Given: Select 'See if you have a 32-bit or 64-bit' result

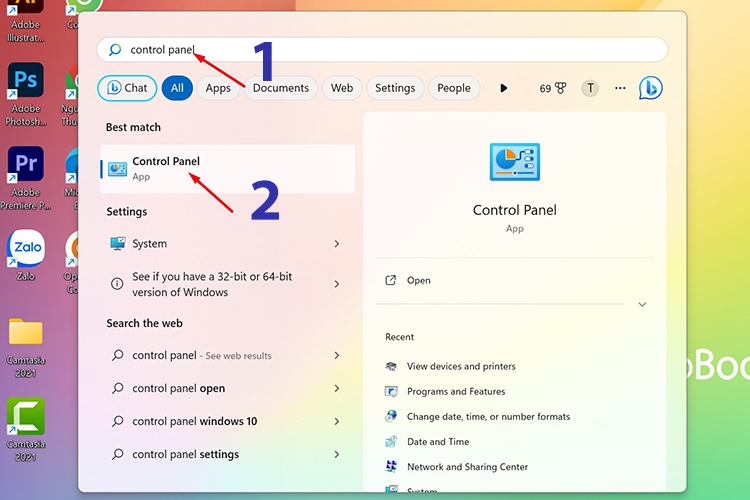Looking at the screenshot, I should (227, 284).
